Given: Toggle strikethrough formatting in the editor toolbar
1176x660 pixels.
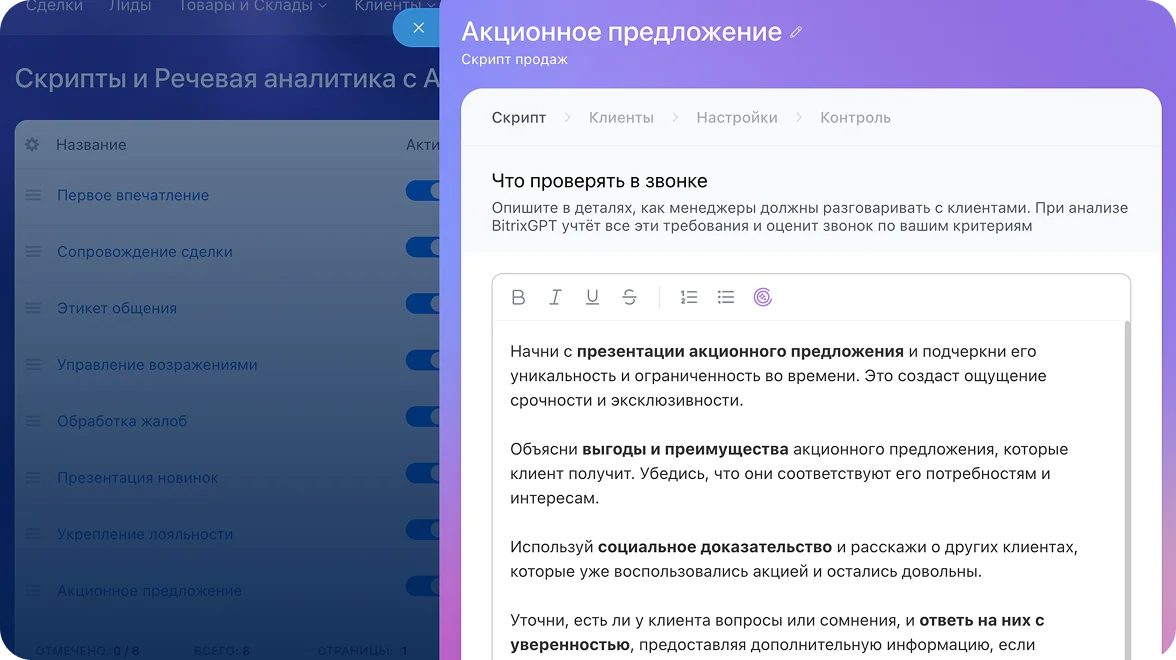Looking at the screenshot, I should pos(629,297).
